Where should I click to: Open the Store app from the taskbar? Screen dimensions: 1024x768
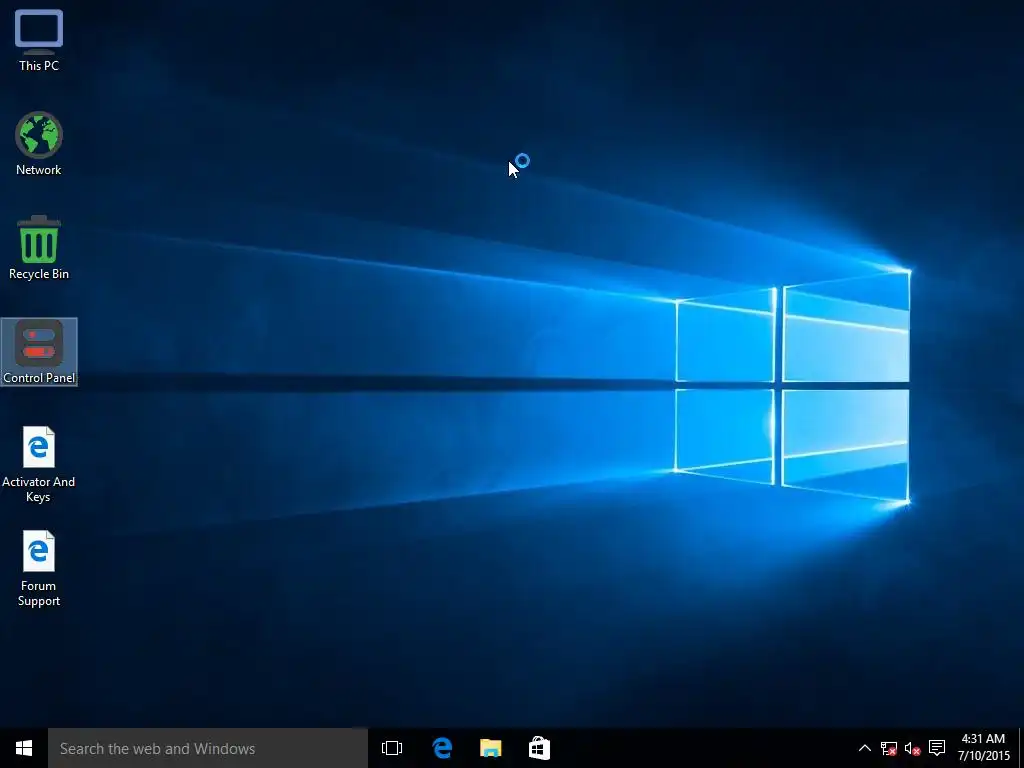click(x=539, y=748)
